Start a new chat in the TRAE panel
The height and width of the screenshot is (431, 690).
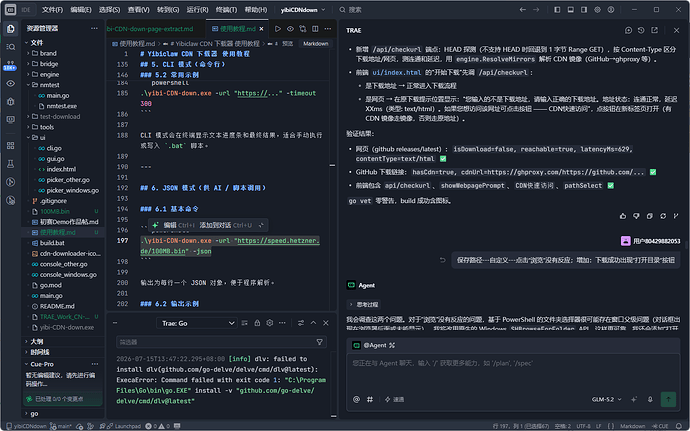point(628,30)
